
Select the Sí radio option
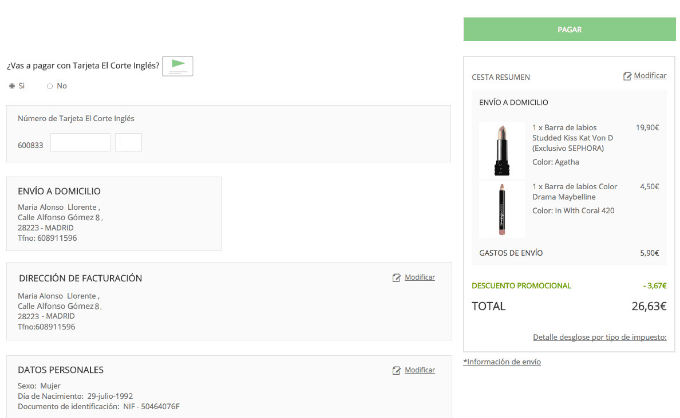click(x=12, y=86)
